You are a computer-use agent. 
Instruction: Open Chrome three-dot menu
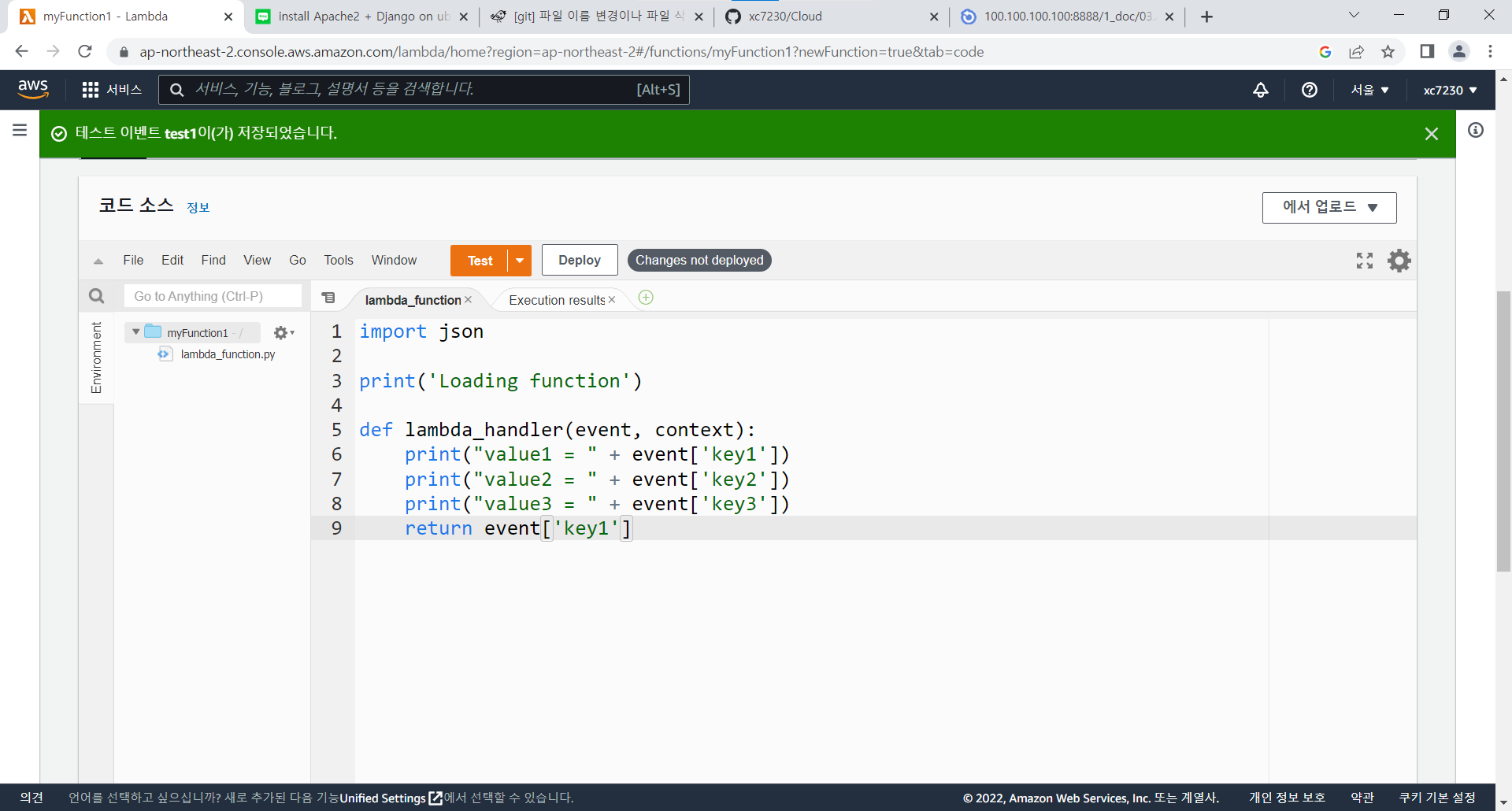point(1490,51)
